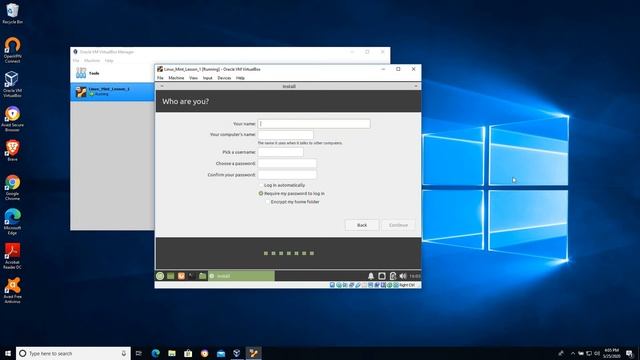Image resolution: width=640 pixels, height=360 pixels.
Task: Open the Avast Secure Browser desktop icon
Action: click(12, 118)
